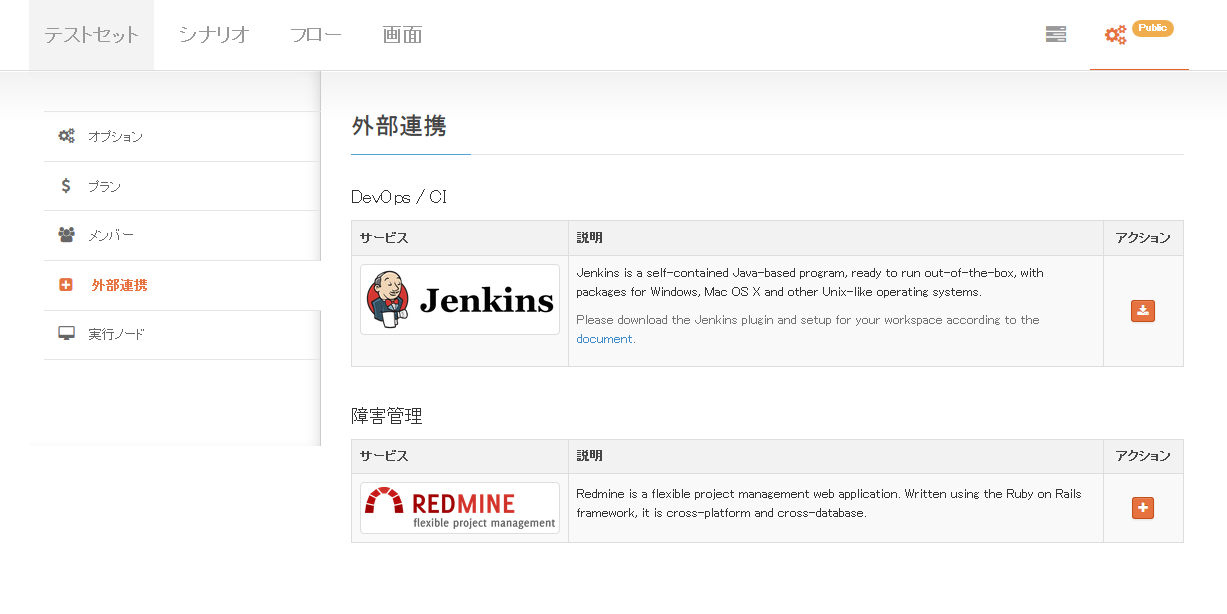Open the Jenkins setup document link

(x=605, y=339)
